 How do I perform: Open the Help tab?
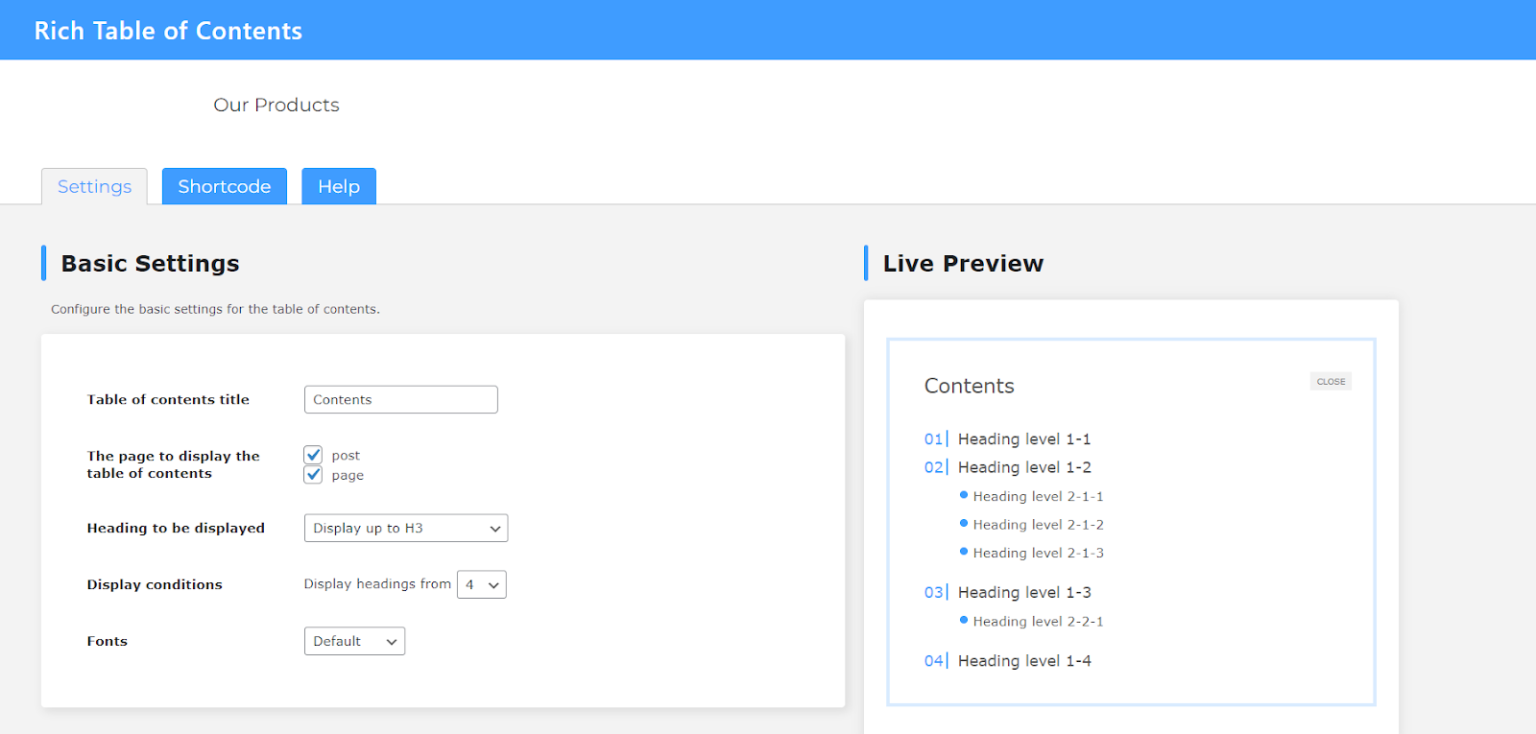point(338,186)
